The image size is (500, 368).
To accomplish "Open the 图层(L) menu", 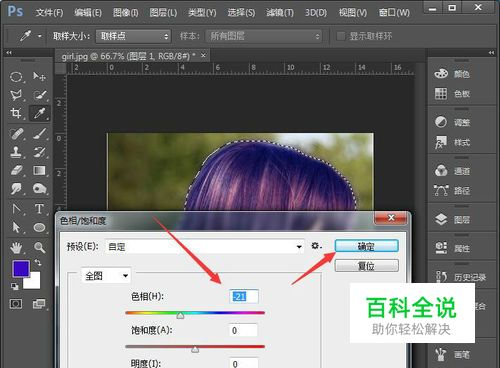I will (163, 13).
